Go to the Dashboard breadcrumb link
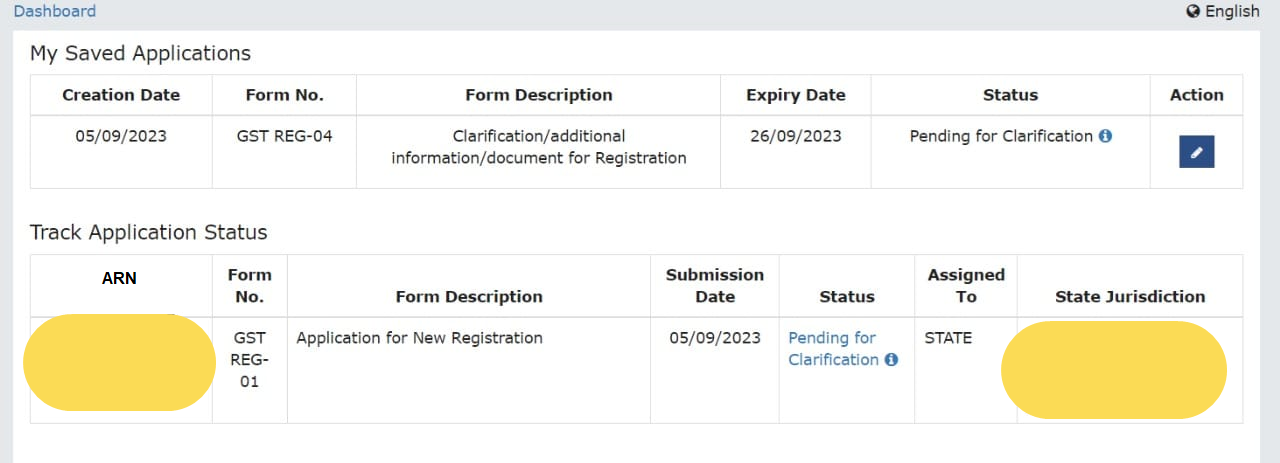Screen dimensions: 1280x463 pyautogui.click(x=55, y=11)
